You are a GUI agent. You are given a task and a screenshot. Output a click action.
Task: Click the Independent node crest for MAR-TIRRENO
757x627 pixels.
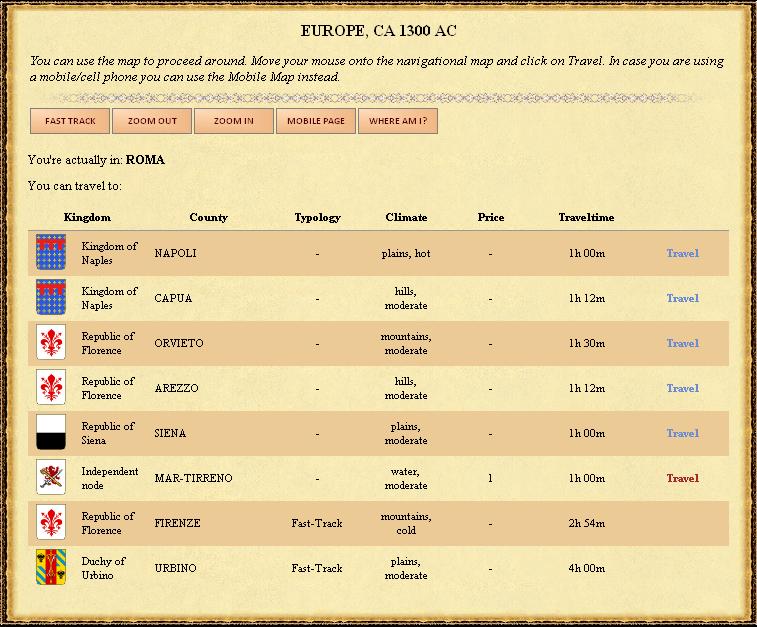[x=51, y=478]
